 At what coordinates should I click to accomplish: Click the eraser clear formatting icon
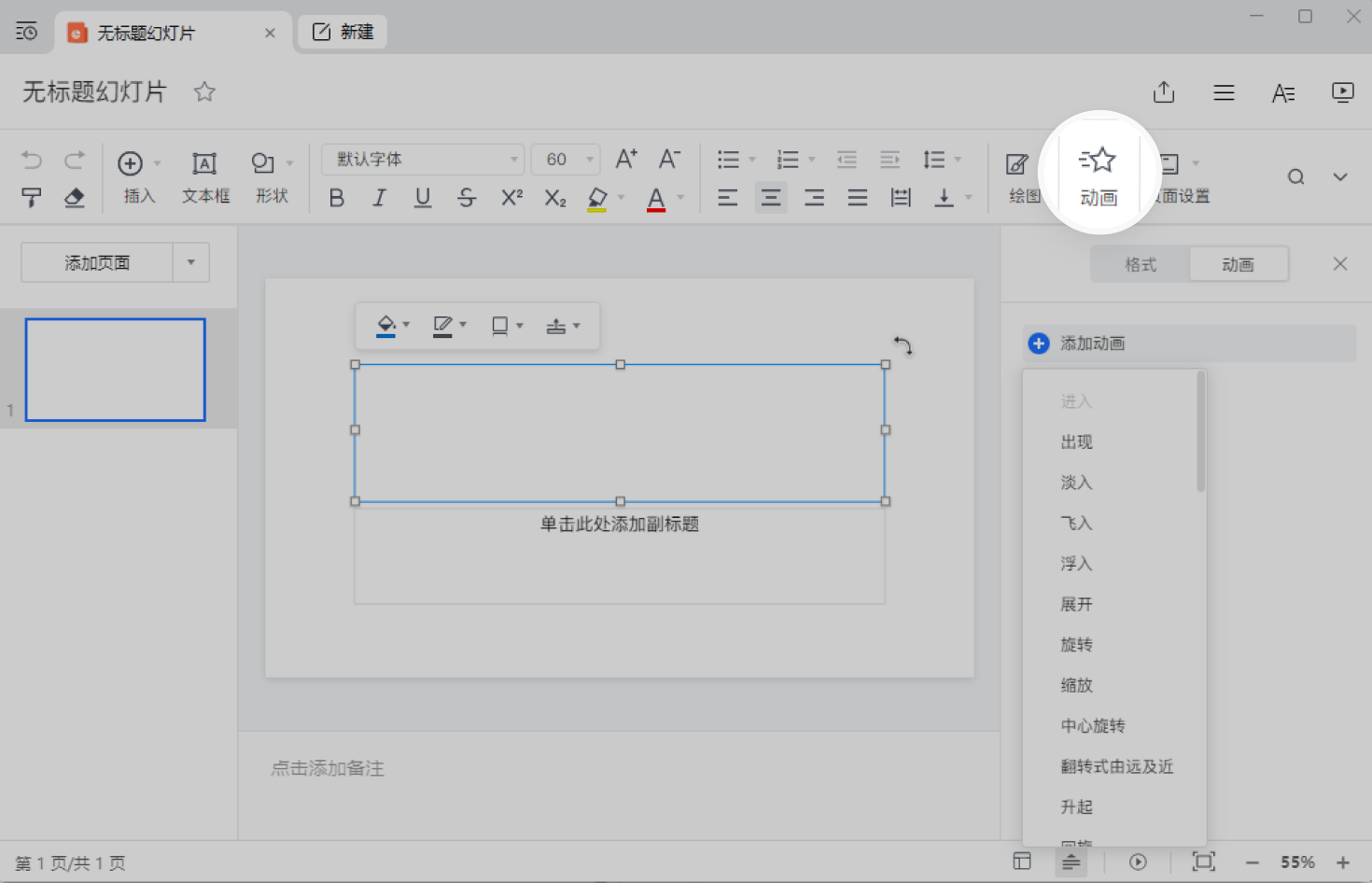(74, 198)
